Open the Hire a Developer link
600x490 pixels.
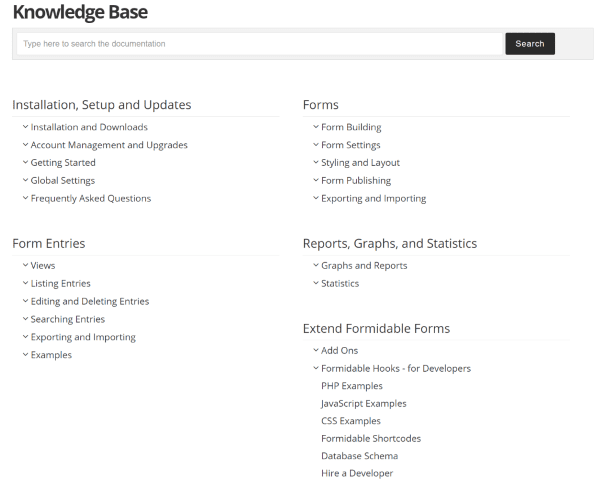[x=357, y=474]
